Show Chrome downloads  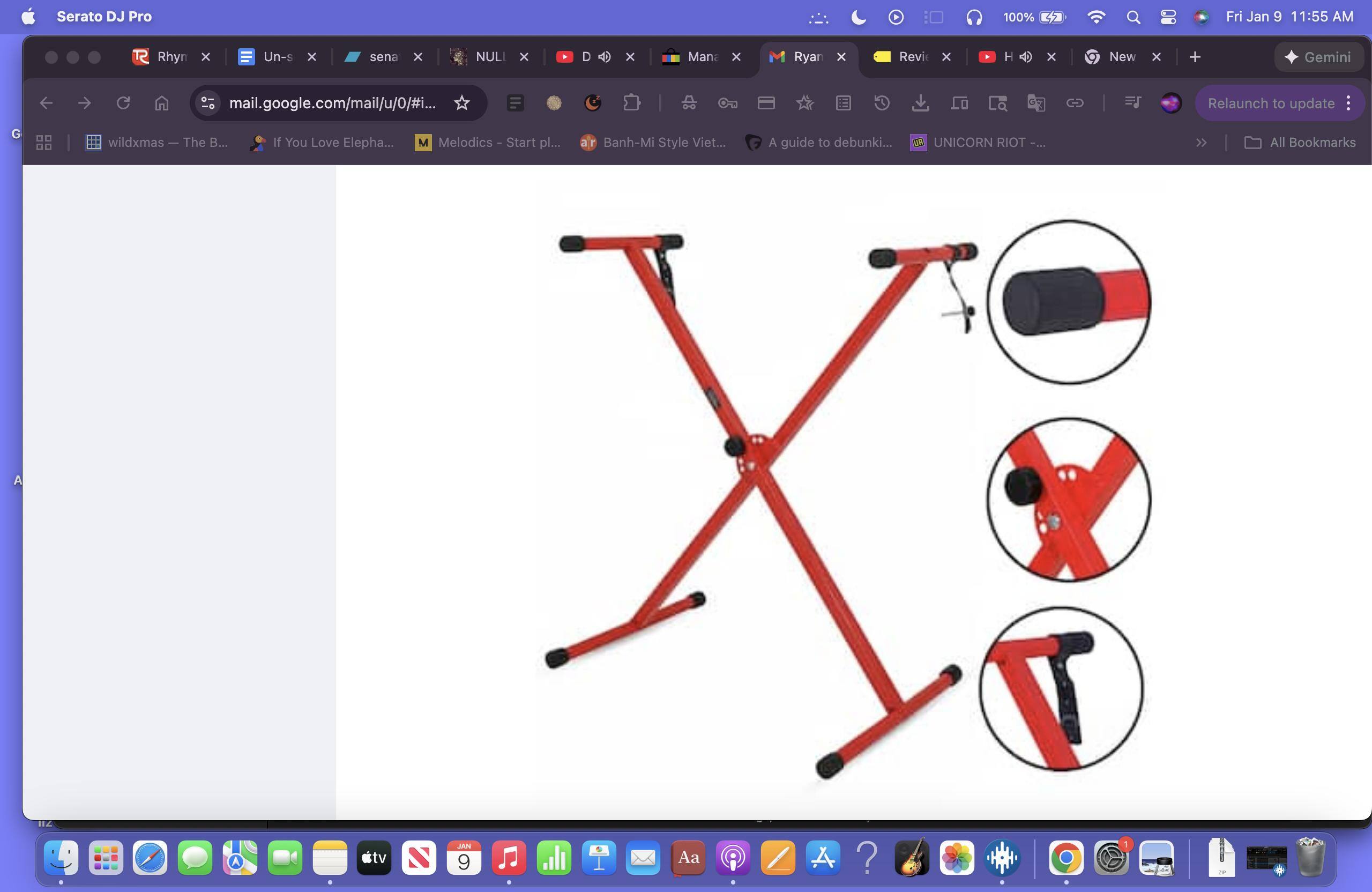click(921, 103)
